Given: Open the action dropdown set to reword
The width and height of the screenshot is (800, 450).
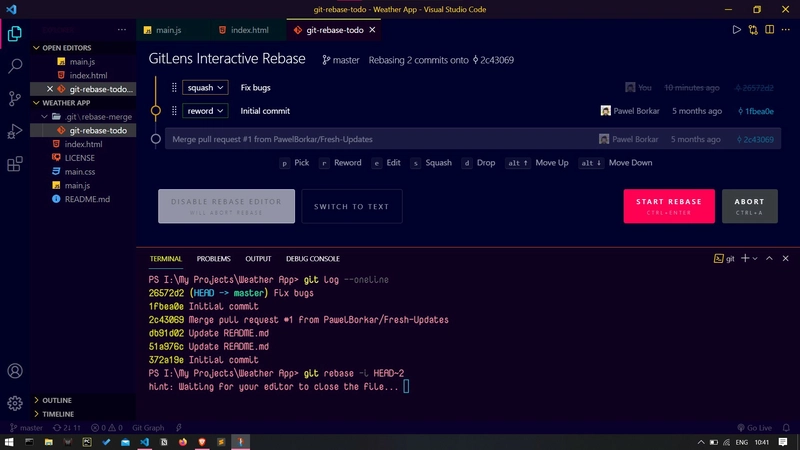Looking at the screenshot, I should tap(205, 111).
